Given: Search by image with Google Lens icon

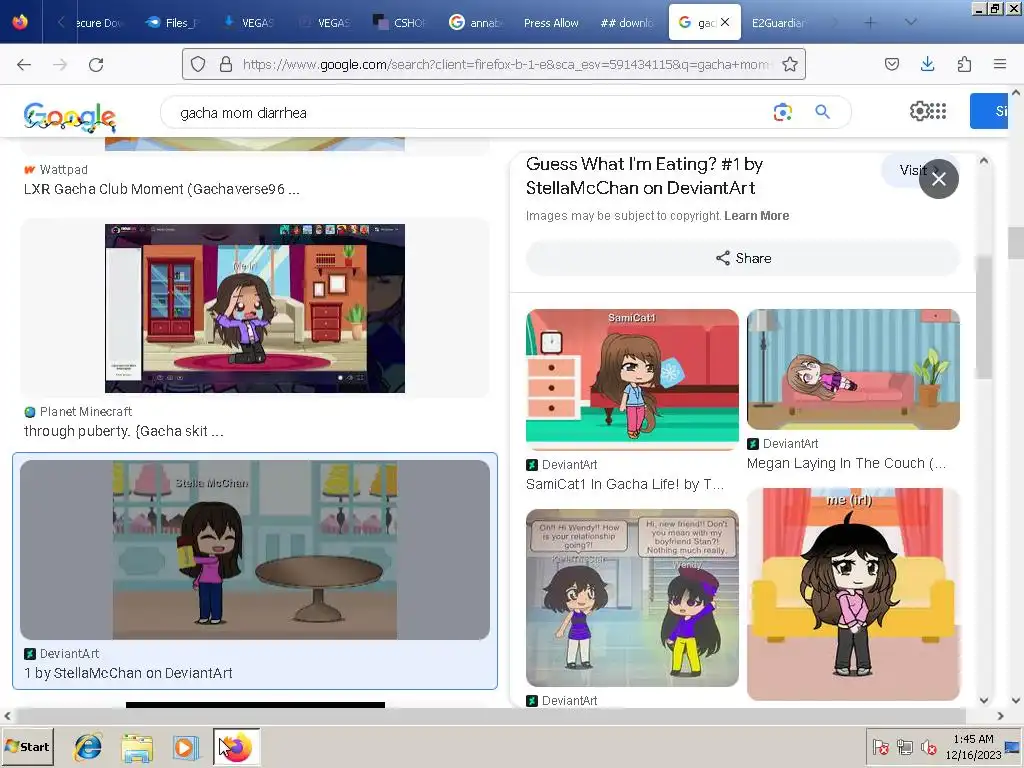Looking at the screenshot, I should [x=782, y=112].
